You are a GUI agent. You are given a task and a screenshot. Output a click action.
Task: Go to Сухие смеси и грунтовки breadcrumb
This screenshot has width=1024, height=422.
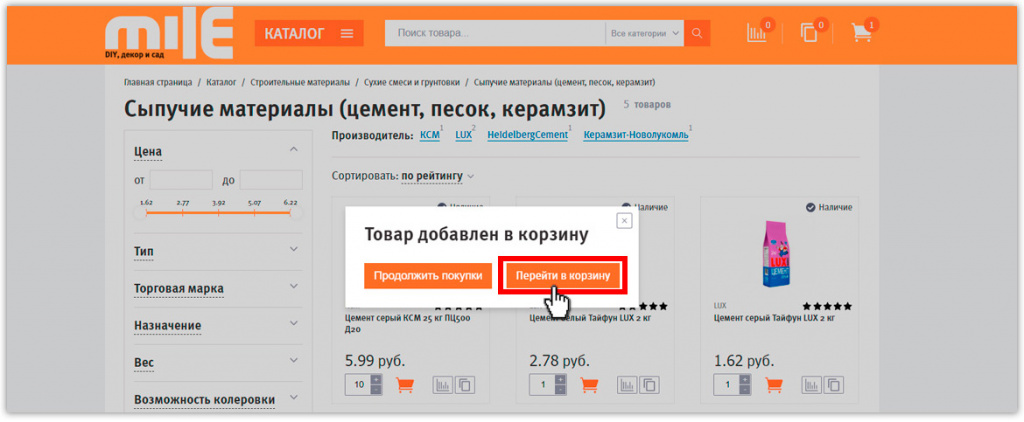pyautogui.click(x=412, y=82)
